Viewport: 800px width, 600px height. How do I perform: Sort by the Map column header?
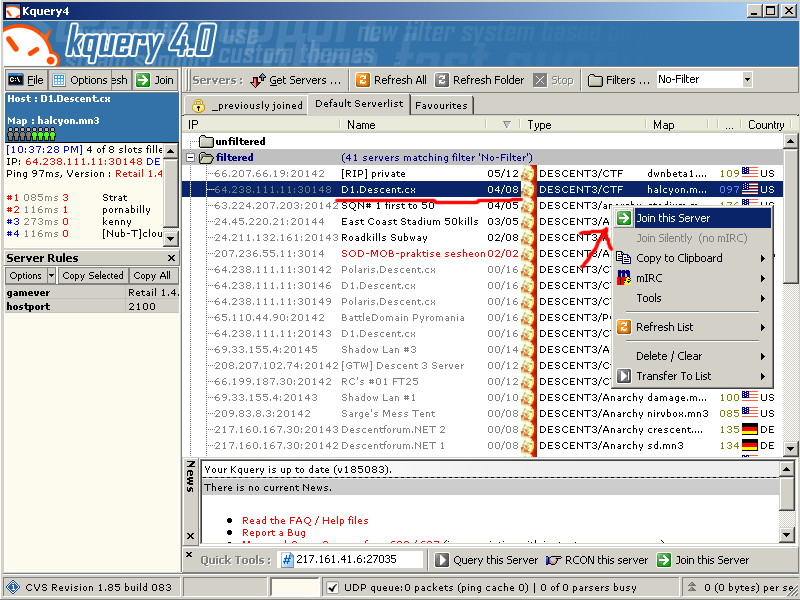tap(677, 125)
